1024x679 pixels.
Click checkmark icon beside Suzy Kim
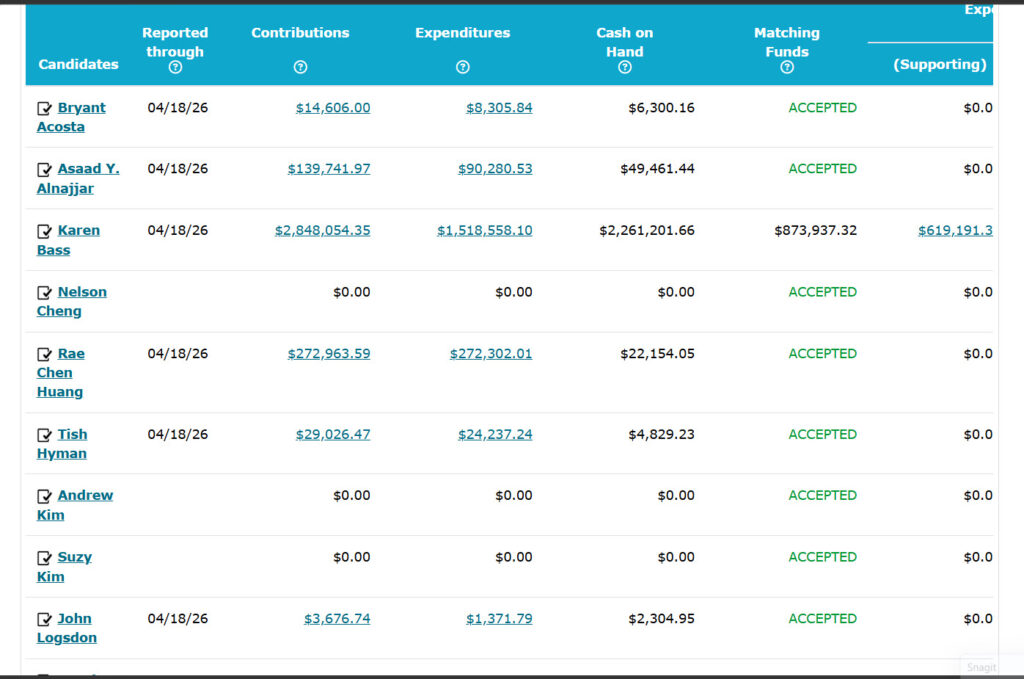point(44,558)
